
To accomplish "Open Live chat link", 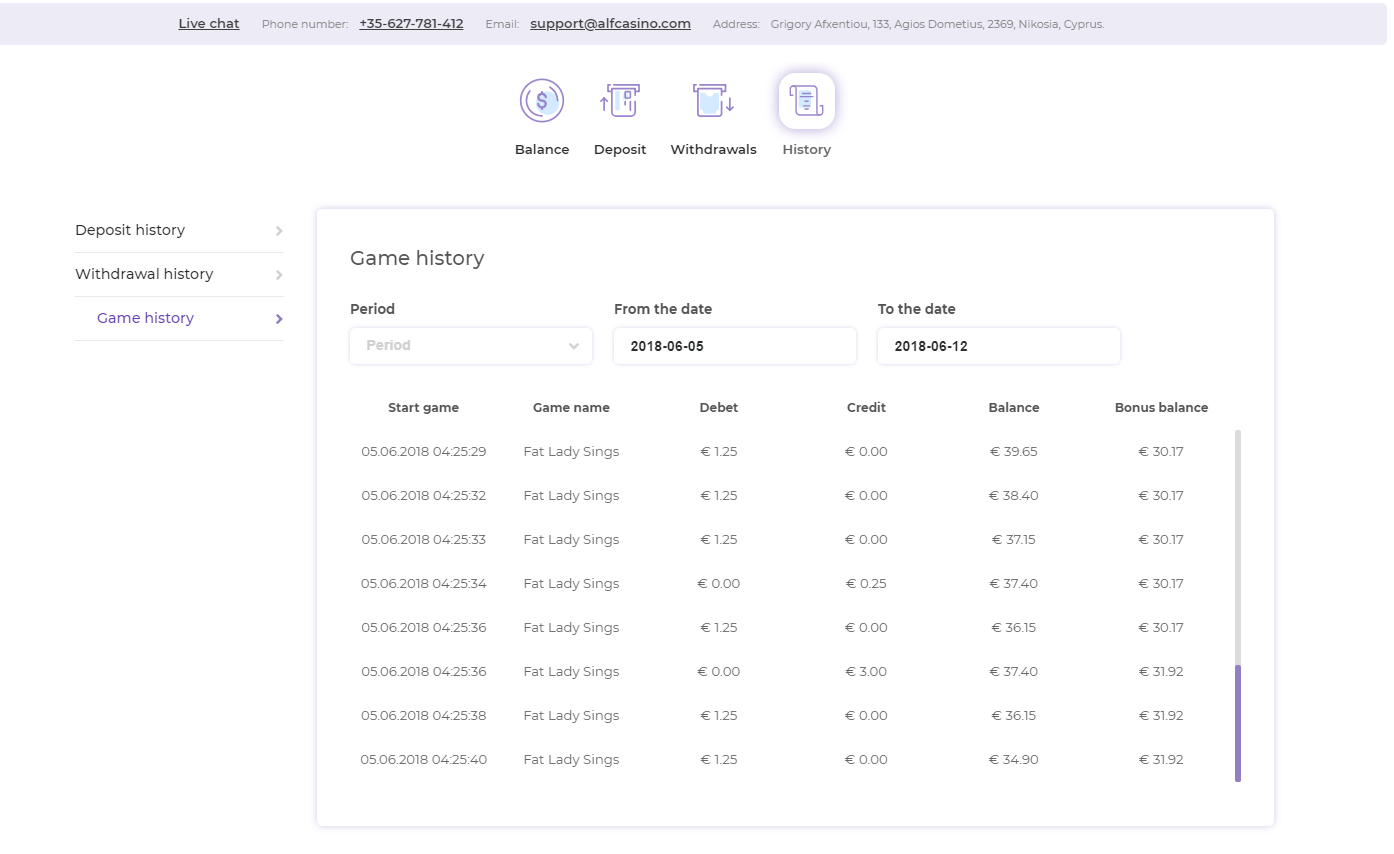I will coord(209,24).
